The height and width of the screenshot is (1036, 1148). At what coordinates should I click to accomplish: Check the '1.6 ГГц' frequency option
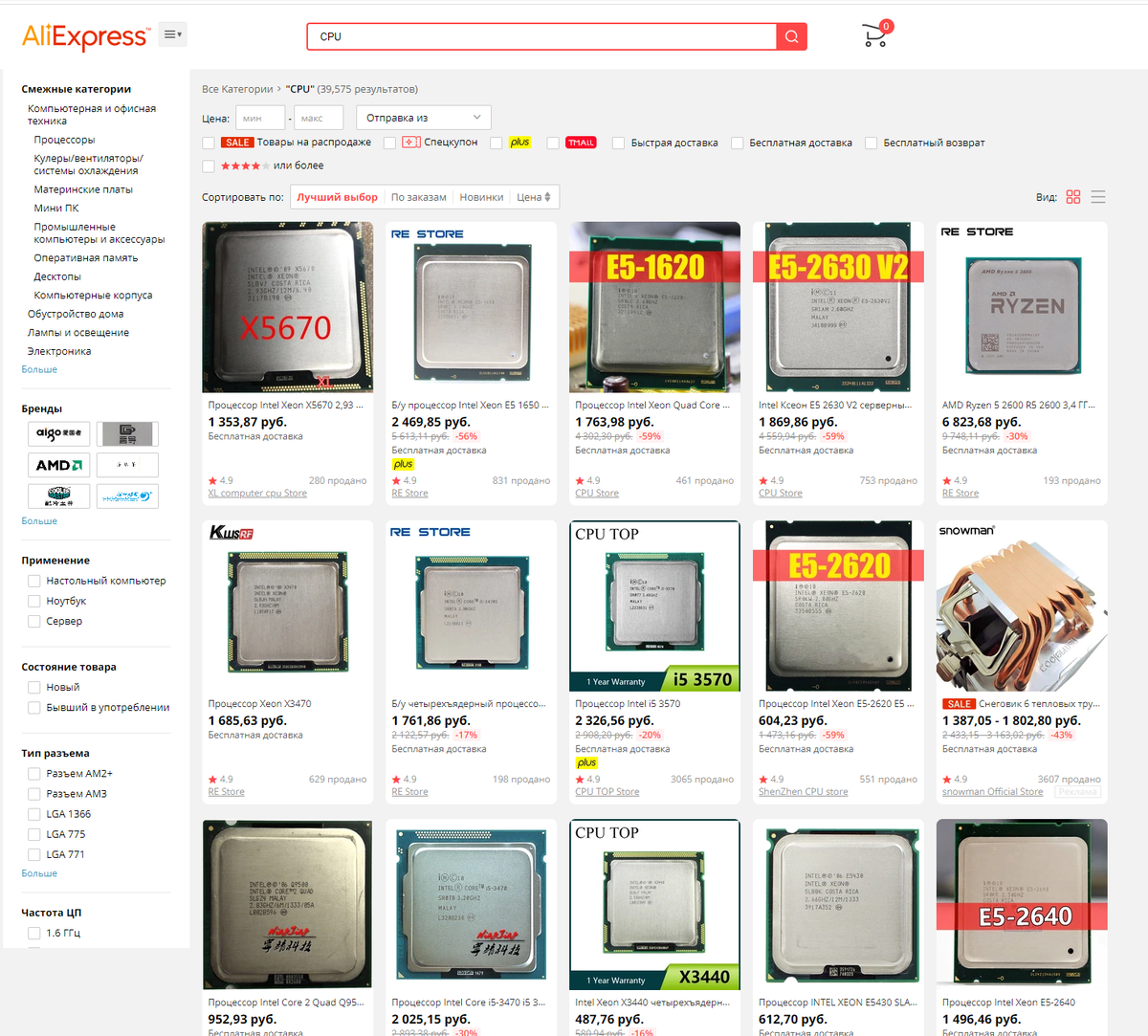[x=34, y=933]
